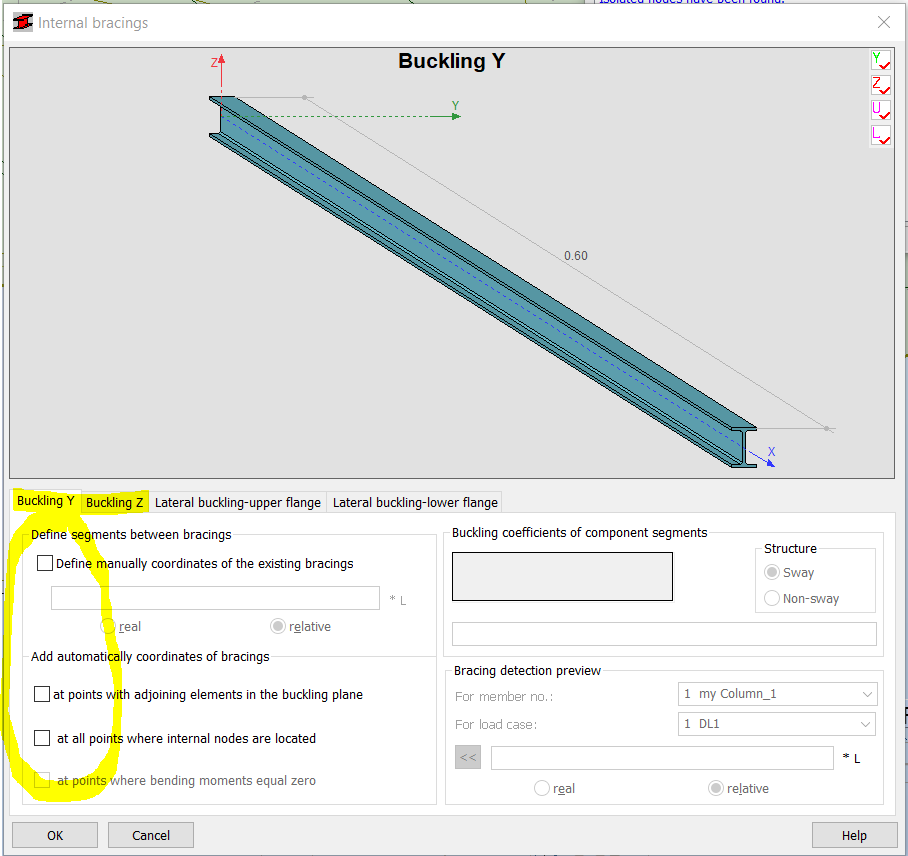Check Define manually coordinates of existing bracings
The height and width of the screenshot is (856, 908).
tap(44, 562)
